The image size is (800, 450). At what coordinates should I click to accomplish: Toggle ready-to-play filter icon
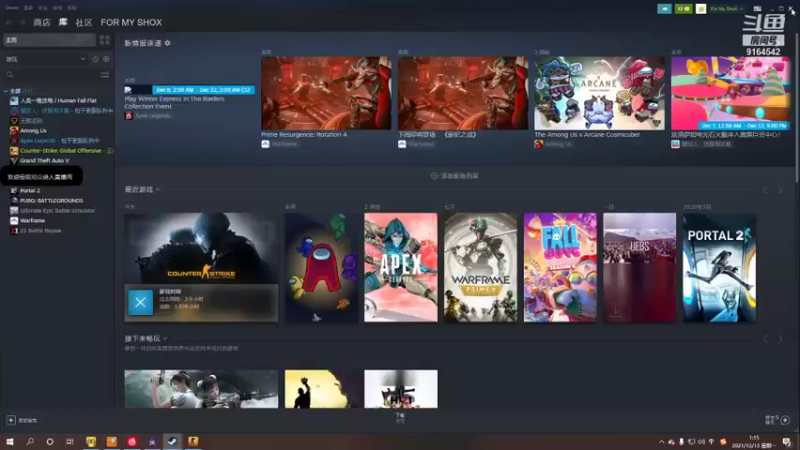tap(106, 59)
